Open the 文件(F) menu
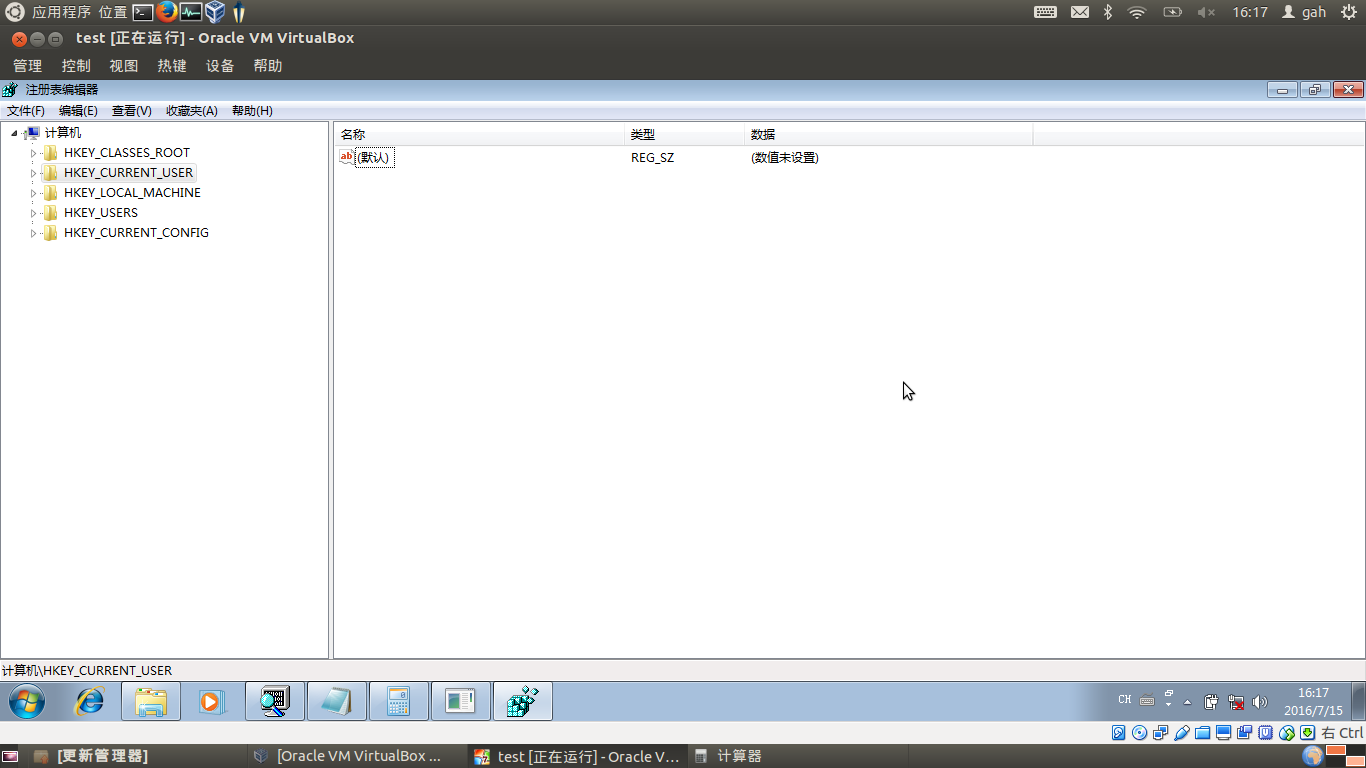This screenshot has height=768, width=1366. [x=26, y=111]
